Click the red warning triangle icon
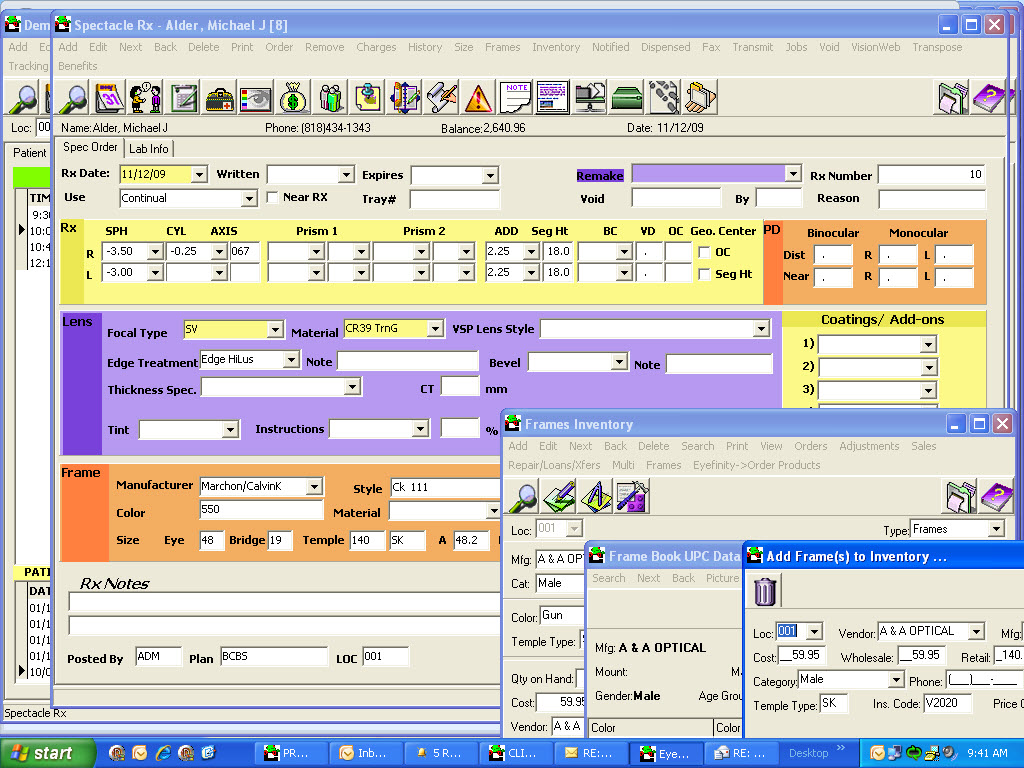Screen dimensions: 1024x768 [x=478, y=98]
